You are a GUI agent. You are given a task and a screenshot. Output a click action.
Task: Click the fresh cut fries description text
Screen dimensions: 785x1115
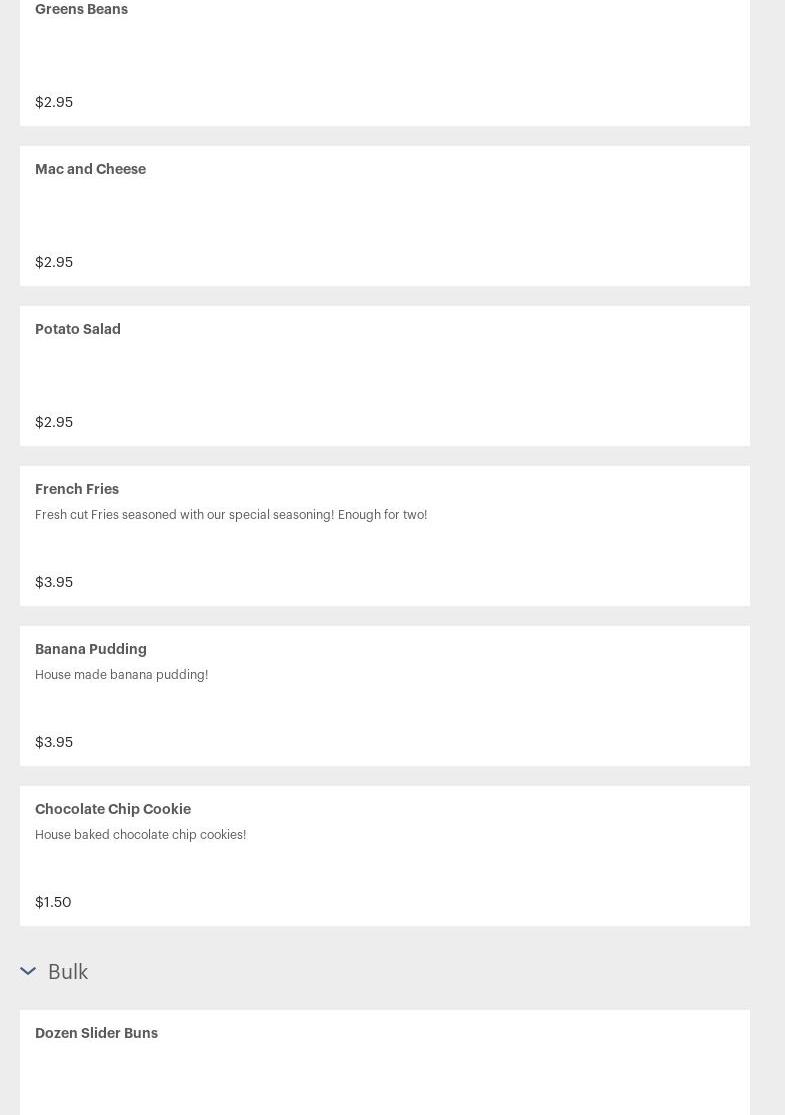(231, 515)
